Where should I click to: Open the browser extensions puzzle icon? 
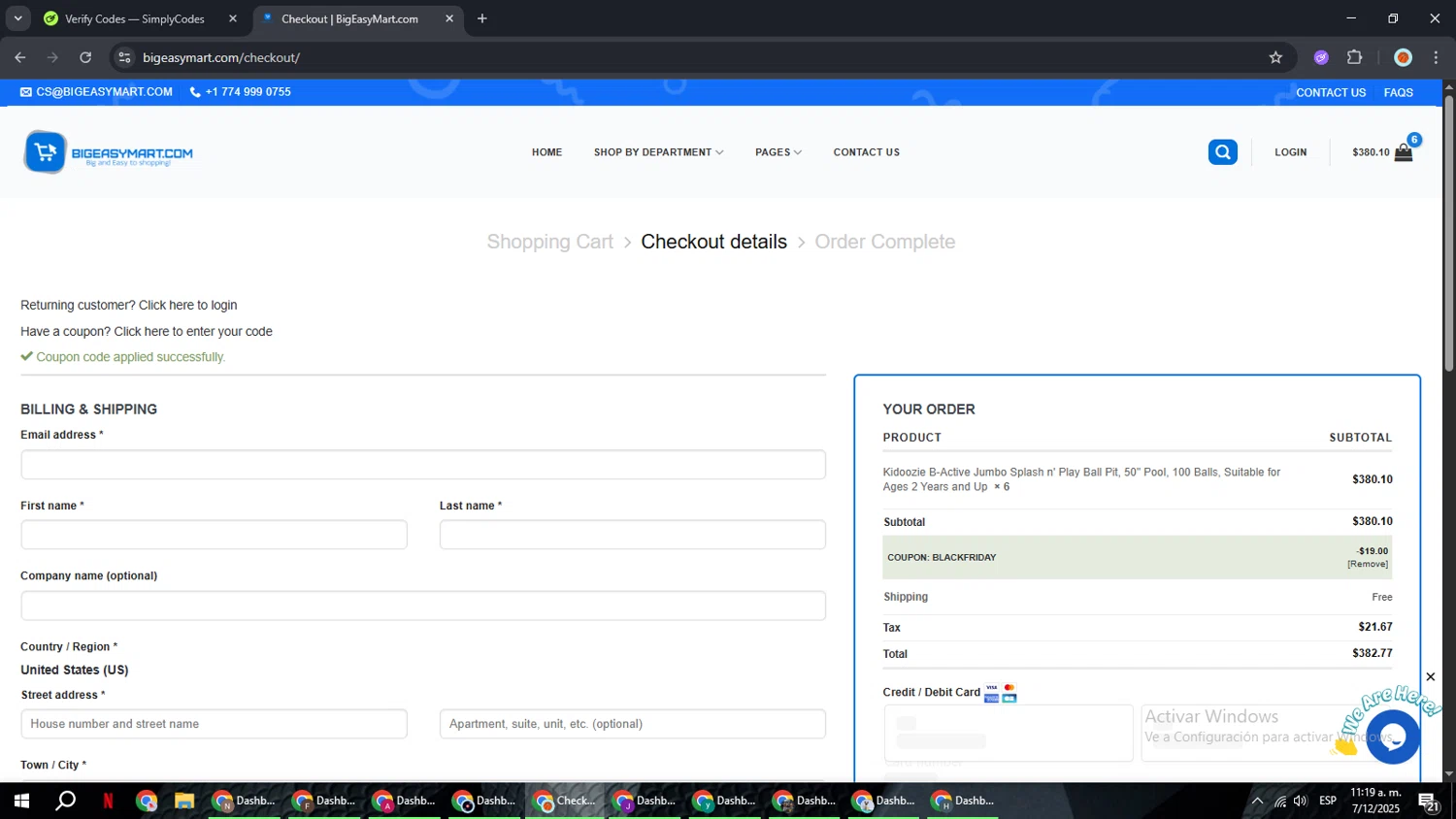point(1355,57)
